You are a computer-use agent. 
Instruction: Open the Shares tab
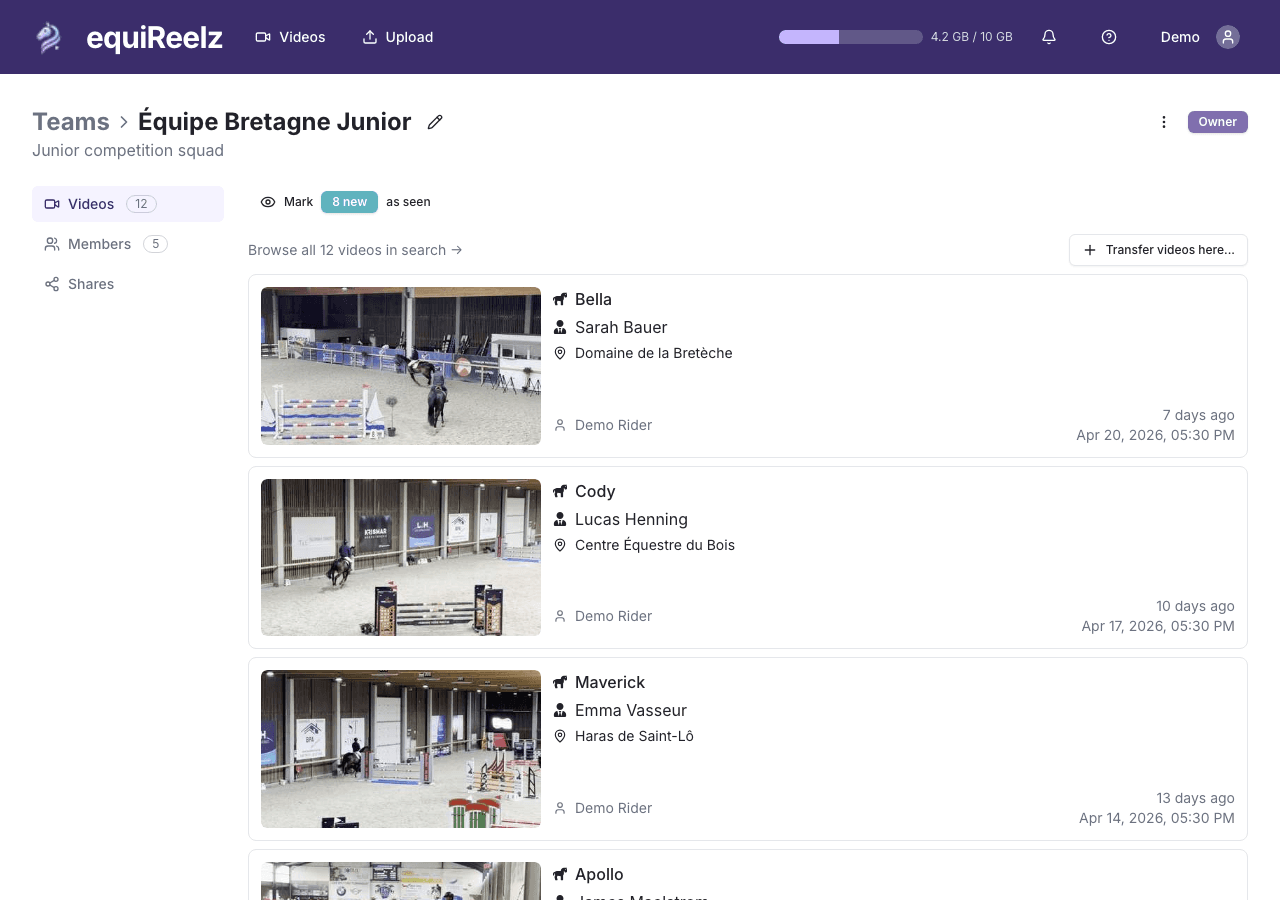tap(128, 284)
